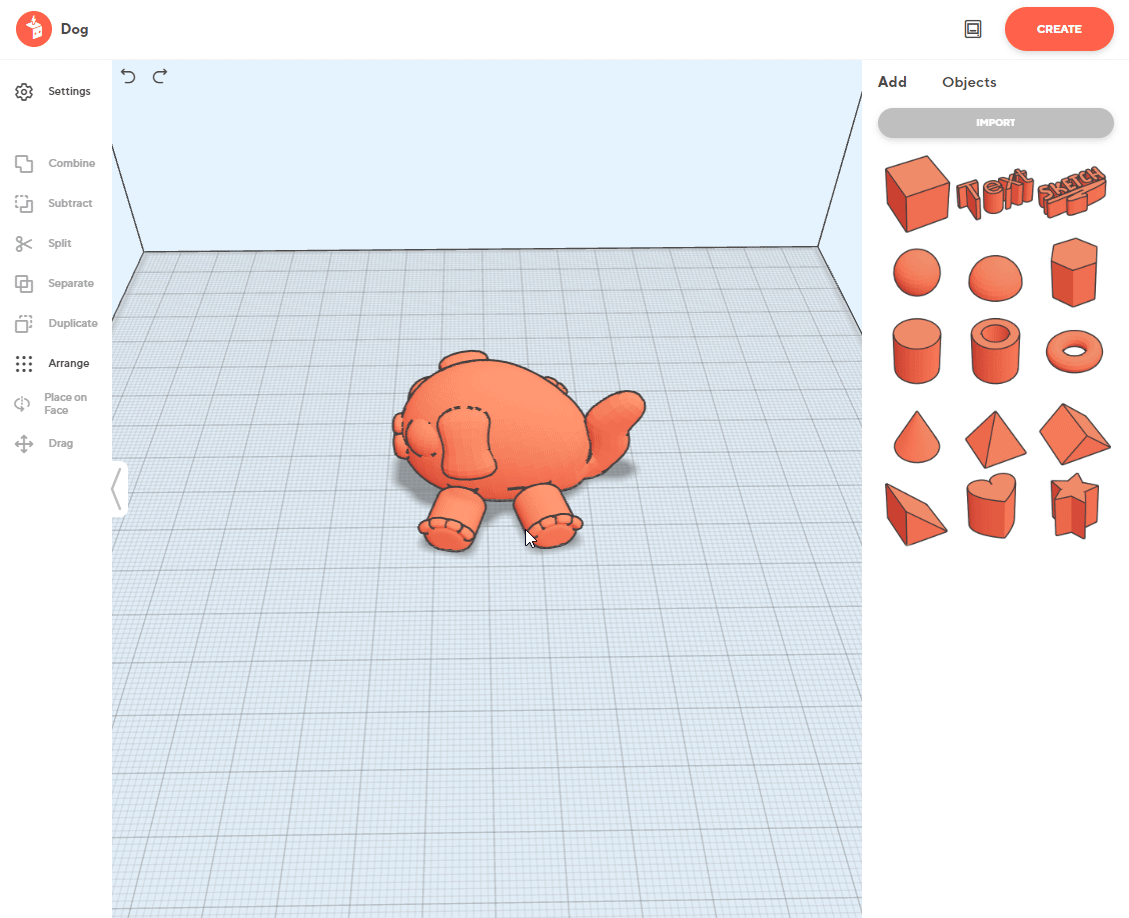Select the Subtract tool

point(56,204)
